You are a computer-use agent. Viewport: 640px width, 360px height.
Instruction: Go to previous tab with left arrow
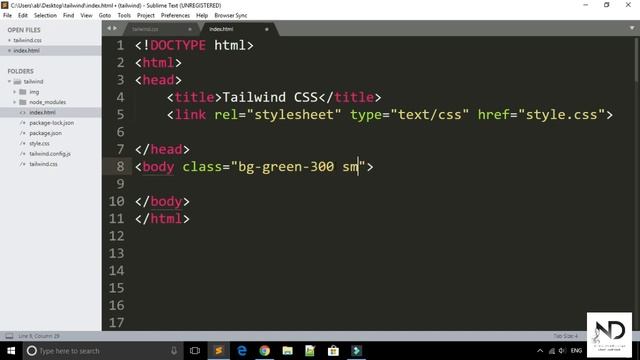pos(109,28)
